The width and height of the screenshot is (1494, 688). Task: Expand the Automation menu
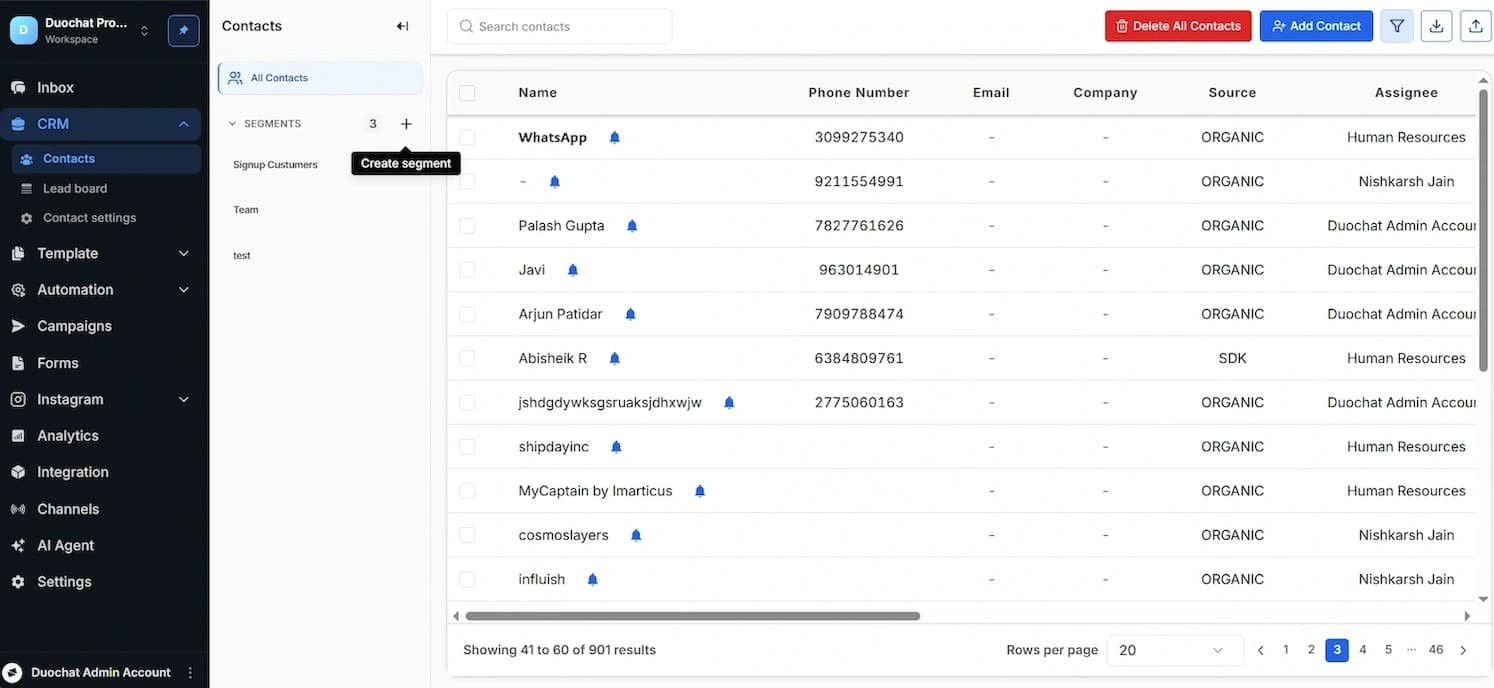[183, 290]
